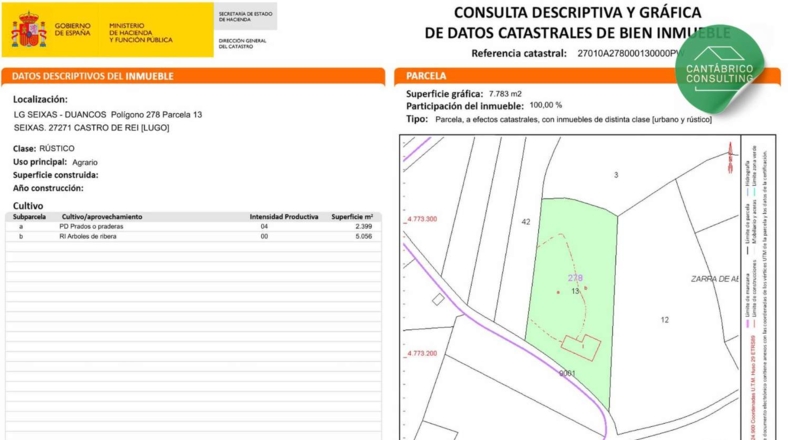This screenshot has width=790, height=440.
Task: Click the 'RÚSTICO' class value
Action: tap(57, 149)
